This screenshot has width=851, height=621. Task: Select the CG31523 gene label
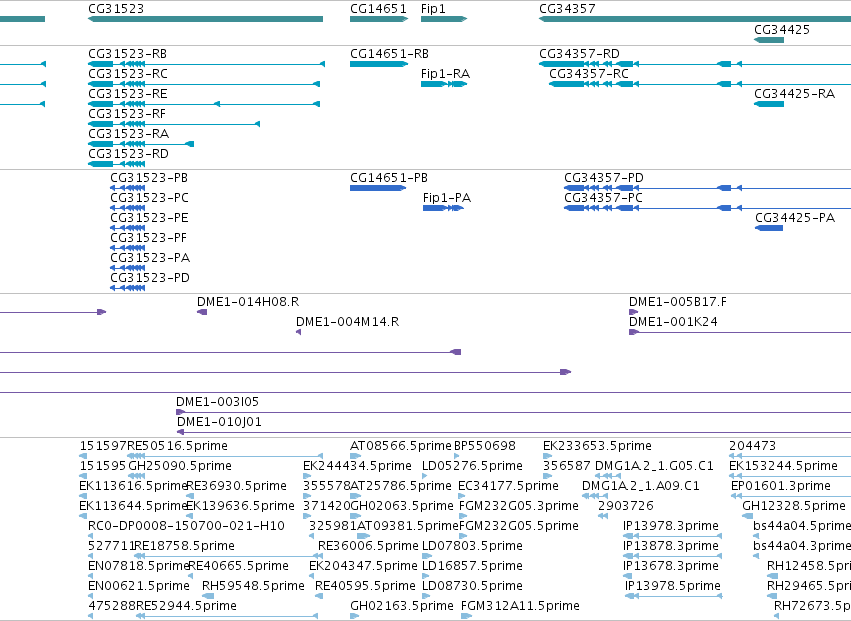[x=116, y=9]
